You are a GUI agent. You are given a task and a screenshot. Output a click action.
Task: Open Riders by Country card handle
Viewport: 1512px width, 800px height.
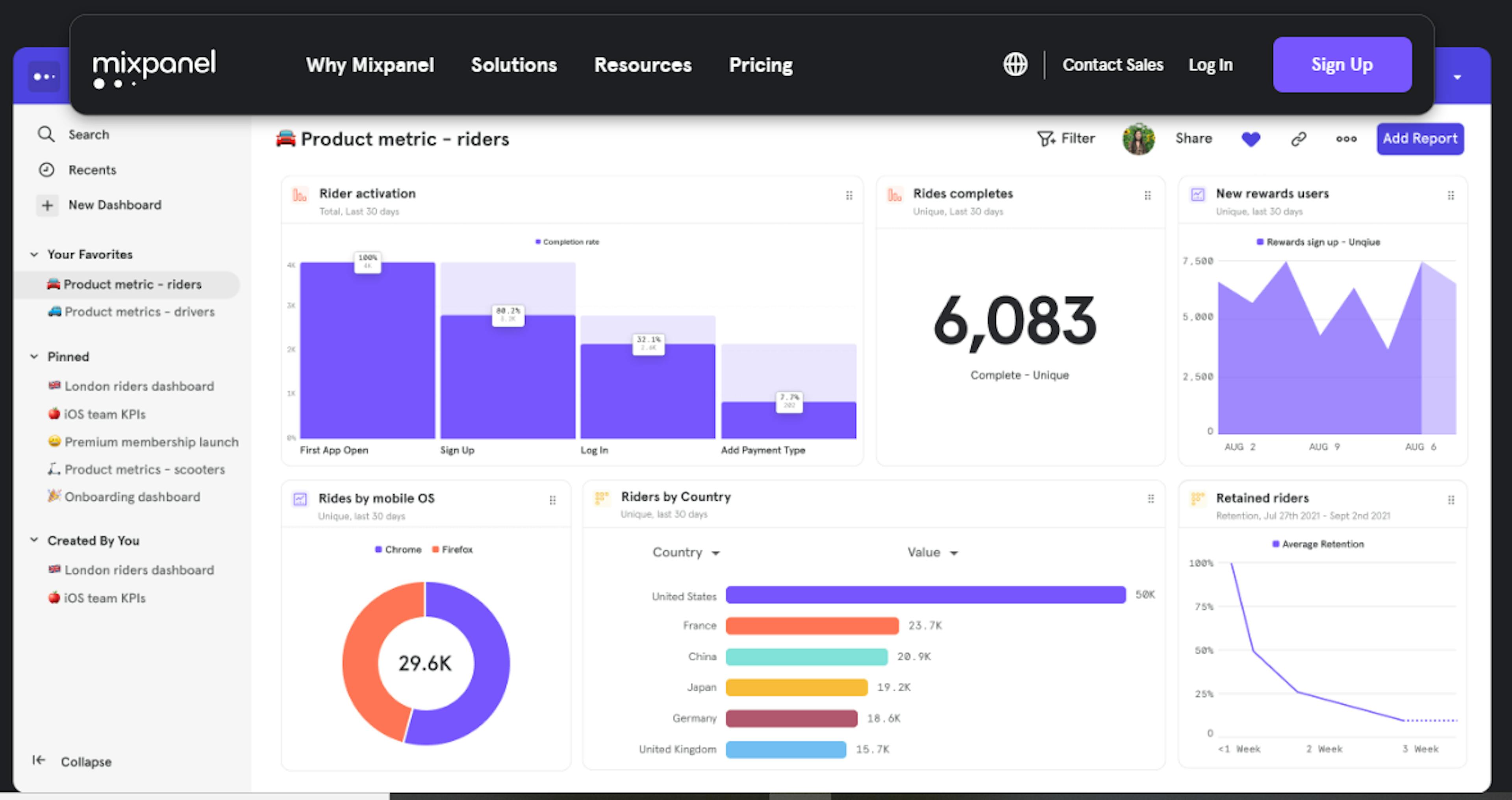(1151, 498)
